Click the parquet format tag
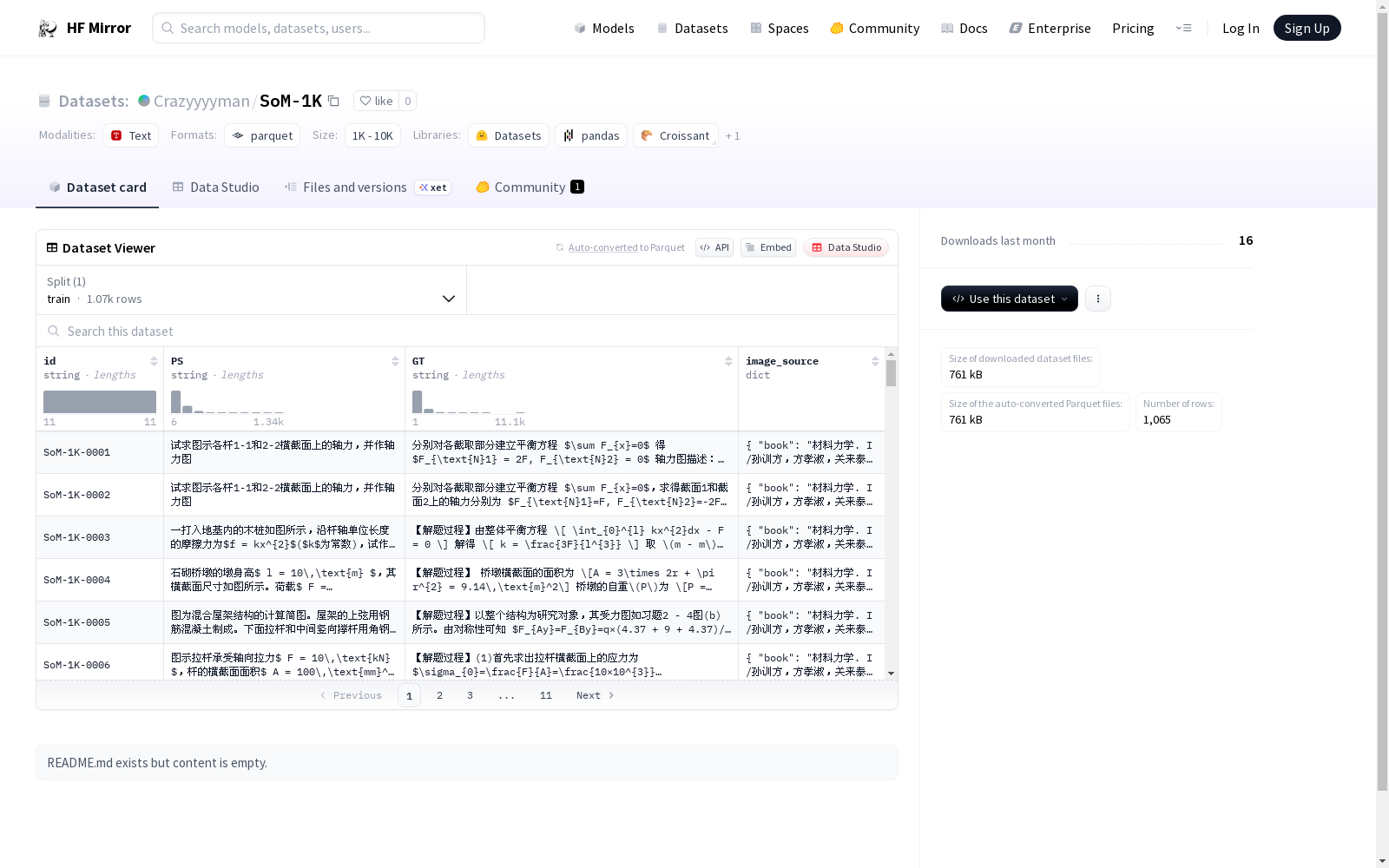Image resolution: width=1389 pixels, height=868 pixels. click(262, 135)
